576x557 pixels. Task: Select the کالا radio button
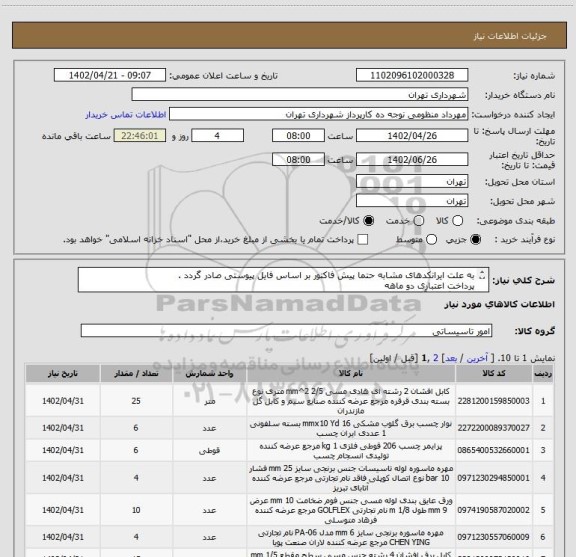coord(457,221)
